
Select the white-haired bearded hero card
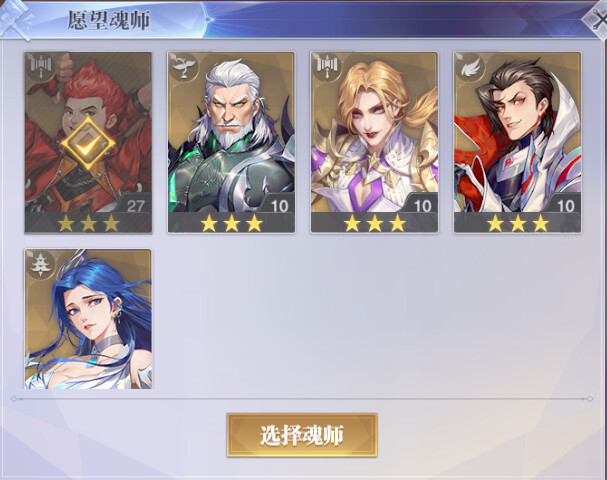[x=231, y=142]
